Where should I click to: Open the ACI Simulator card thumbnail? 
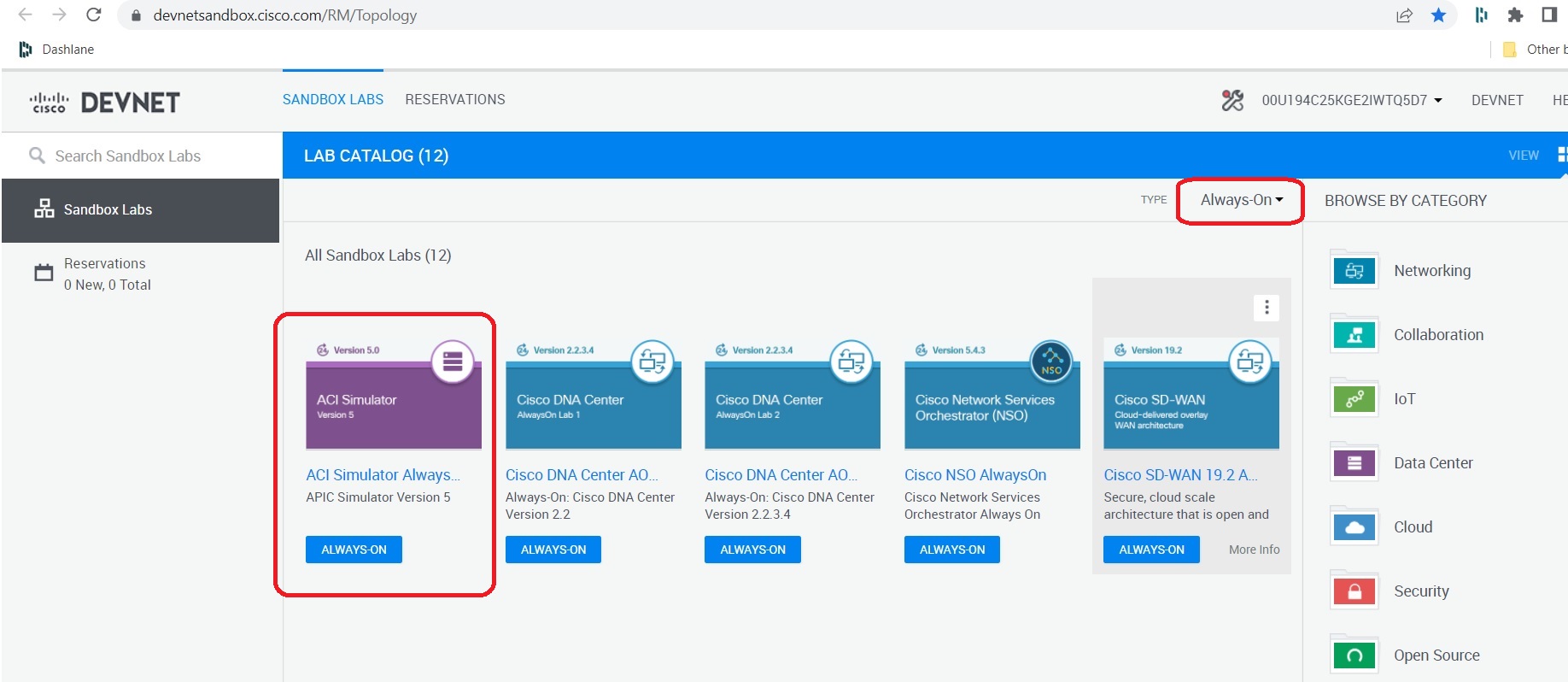394,394
